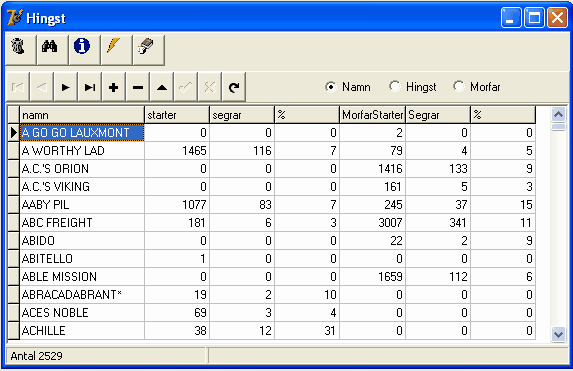573x371 pixels.
Task: Post edit with the checkmark button
Action: point(186,87)
